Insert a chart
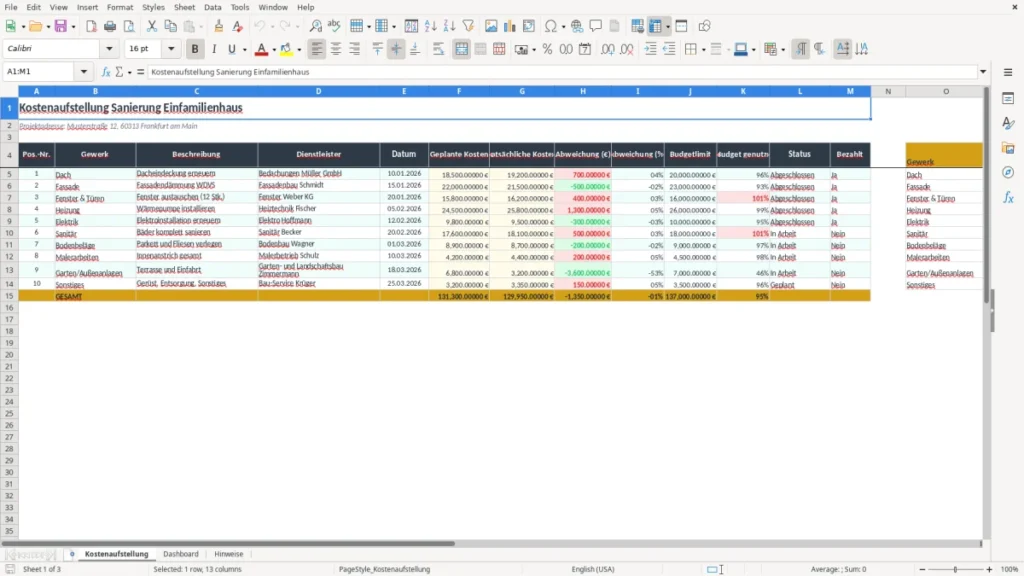The image size is (1024, 576). click(x=509, y=26)
